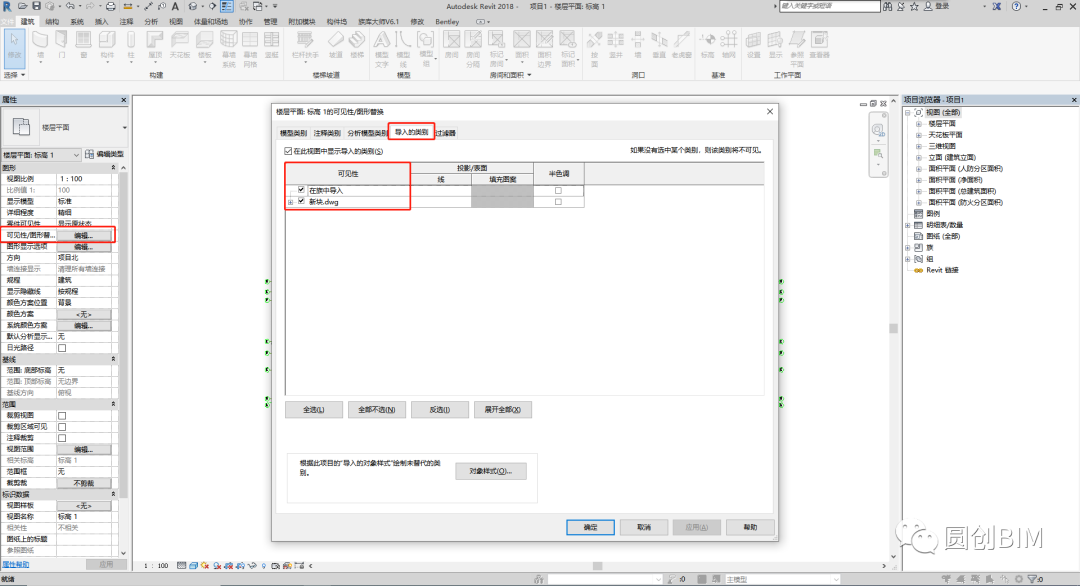This screenshot has width=1080, height=586.
Task: Click the Print icon in quick access toolbar
Action: pyautogui.click(x=110, y=6)
